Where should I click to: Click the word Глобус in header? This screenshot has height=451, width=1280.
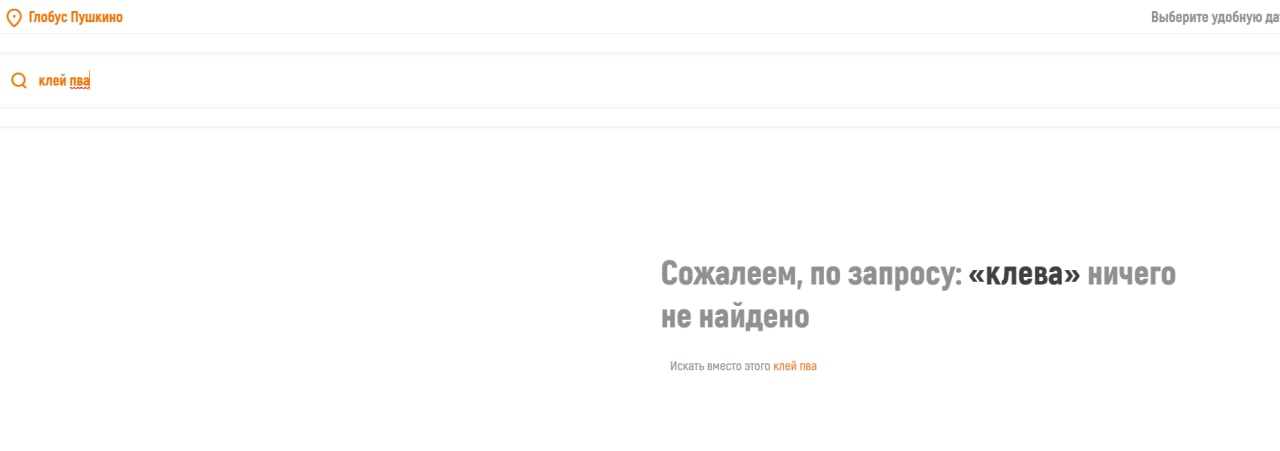pos(48,17)
